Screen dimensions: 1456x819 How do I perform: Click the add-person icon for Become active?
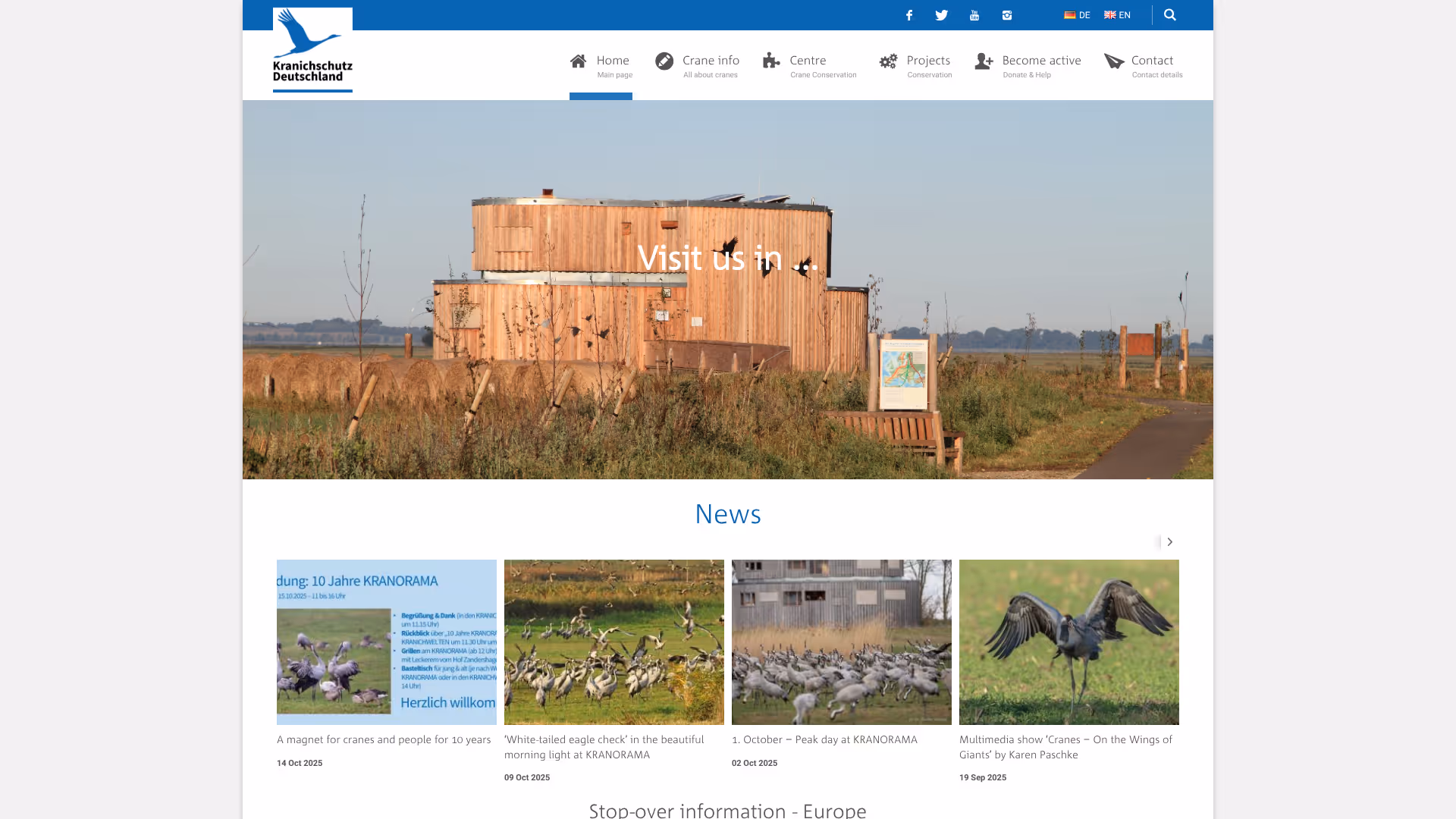pos(984,61)
